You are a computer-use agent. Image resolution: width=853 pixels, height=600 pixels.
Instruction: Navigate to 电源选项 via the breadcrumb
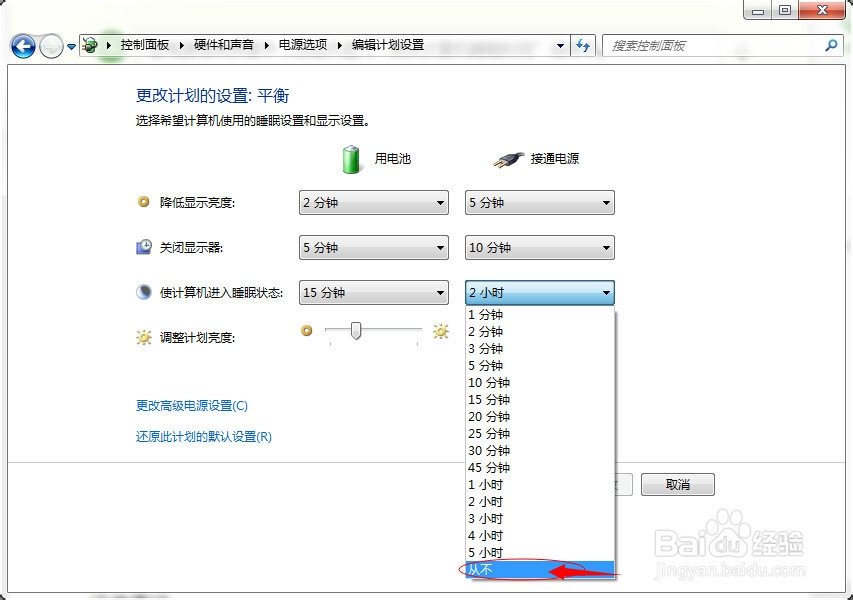[x=302, y=44]
